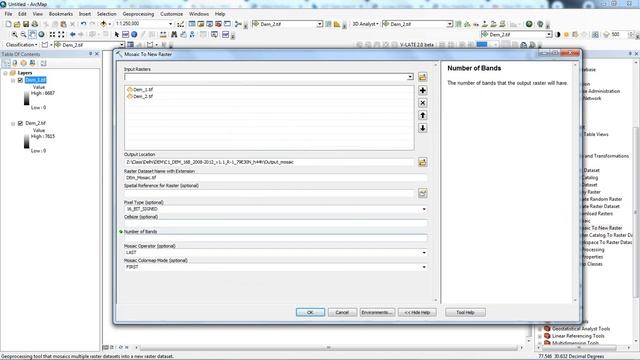Open the Geoprocessing menu

(x=138, y=14)
